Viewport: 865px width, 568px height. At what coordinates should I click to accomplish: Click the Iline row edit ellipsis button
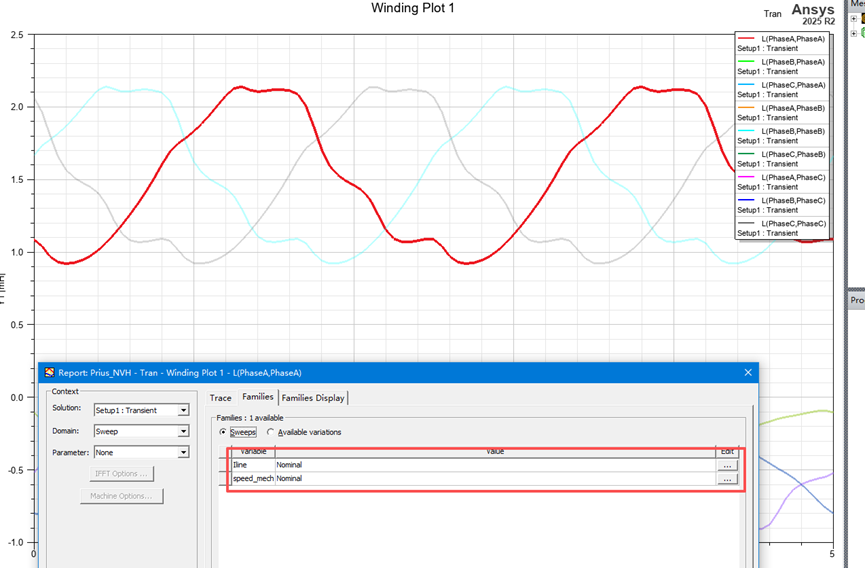(x=727, y=465)
